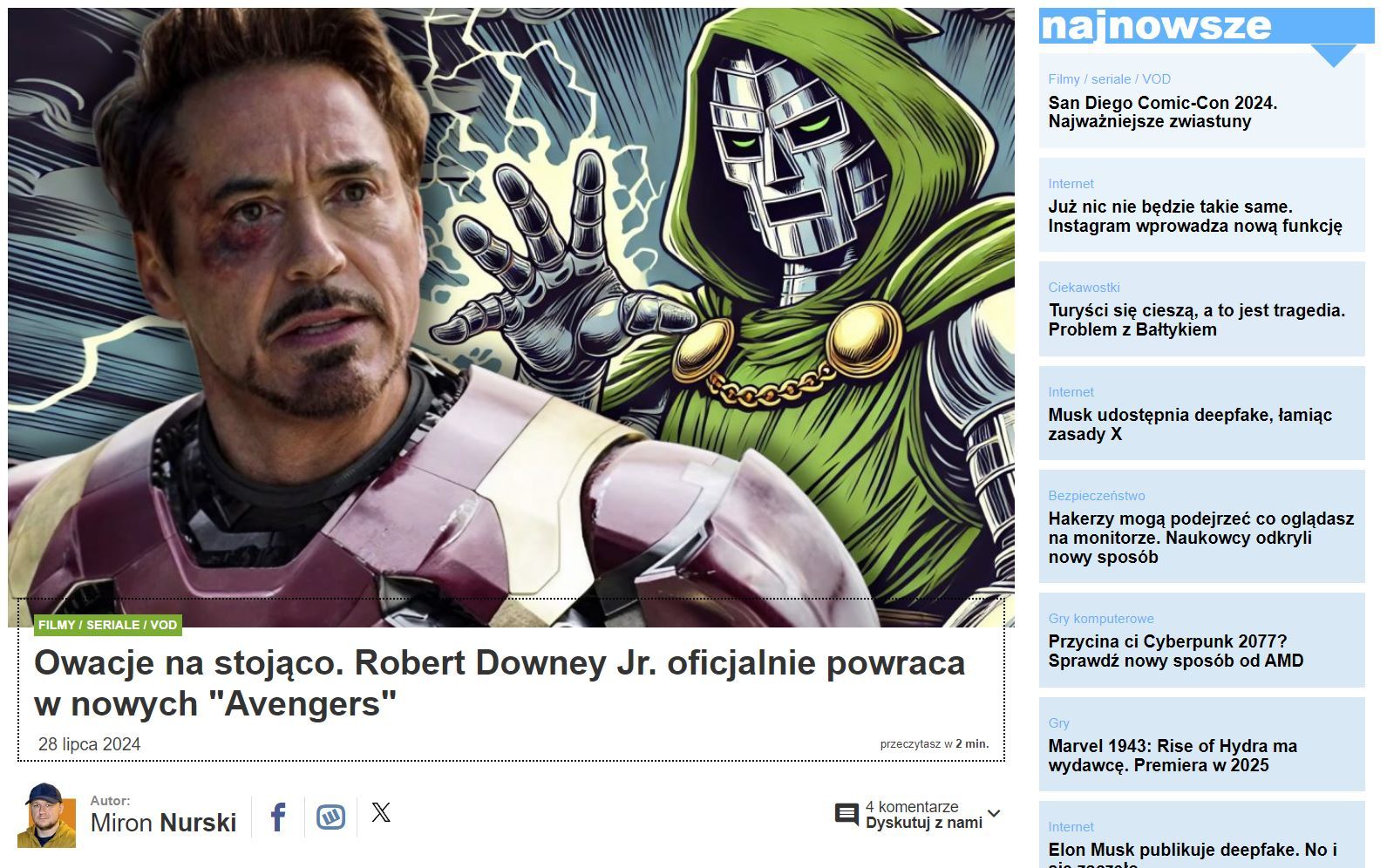
Task: Open Cyberpunk 2077 AMD article
Action: 1176,651
